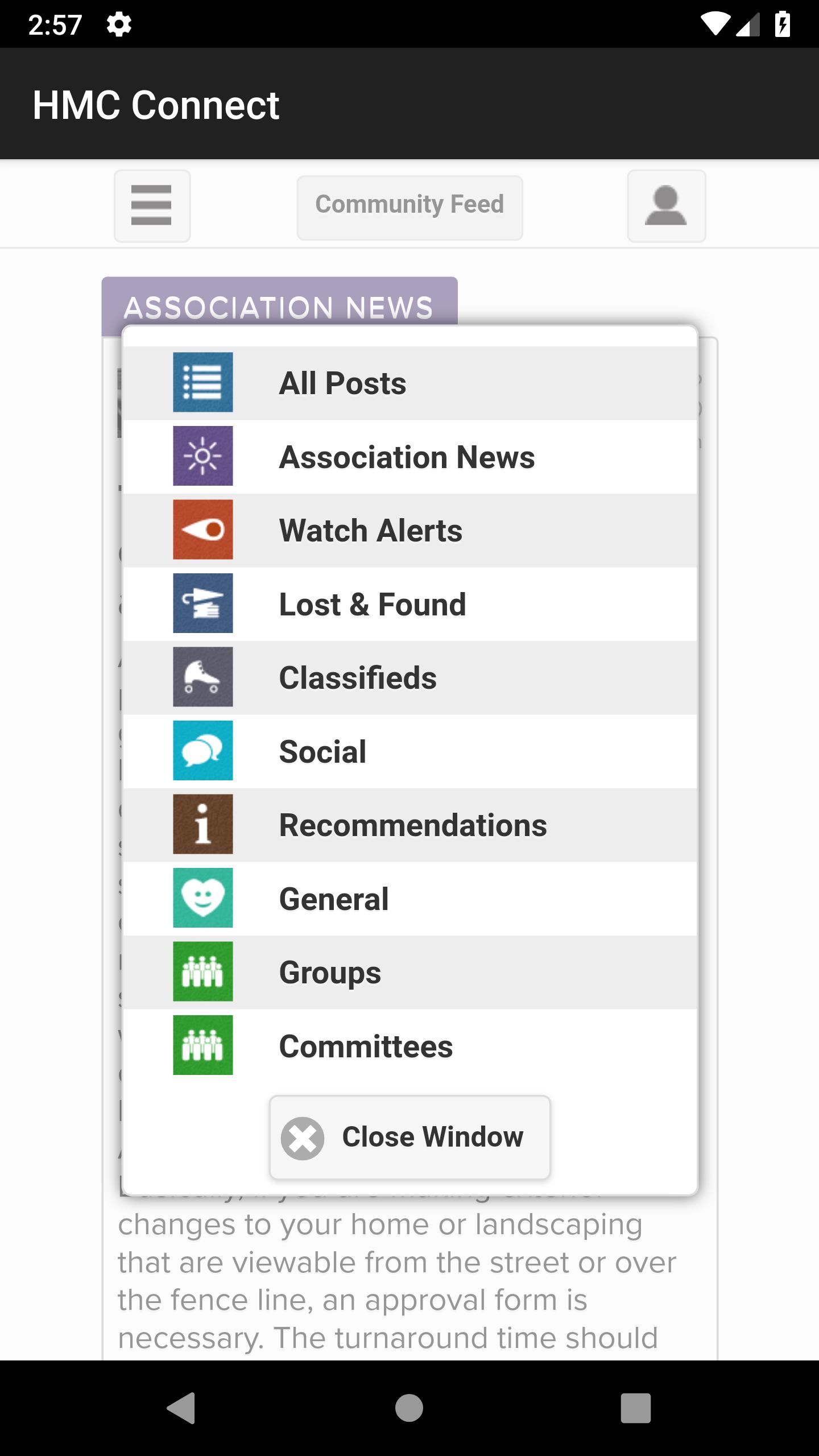Screen dimensions: 819x1456
Task: Click the Social chat bubbles icon
Action: 203,750
